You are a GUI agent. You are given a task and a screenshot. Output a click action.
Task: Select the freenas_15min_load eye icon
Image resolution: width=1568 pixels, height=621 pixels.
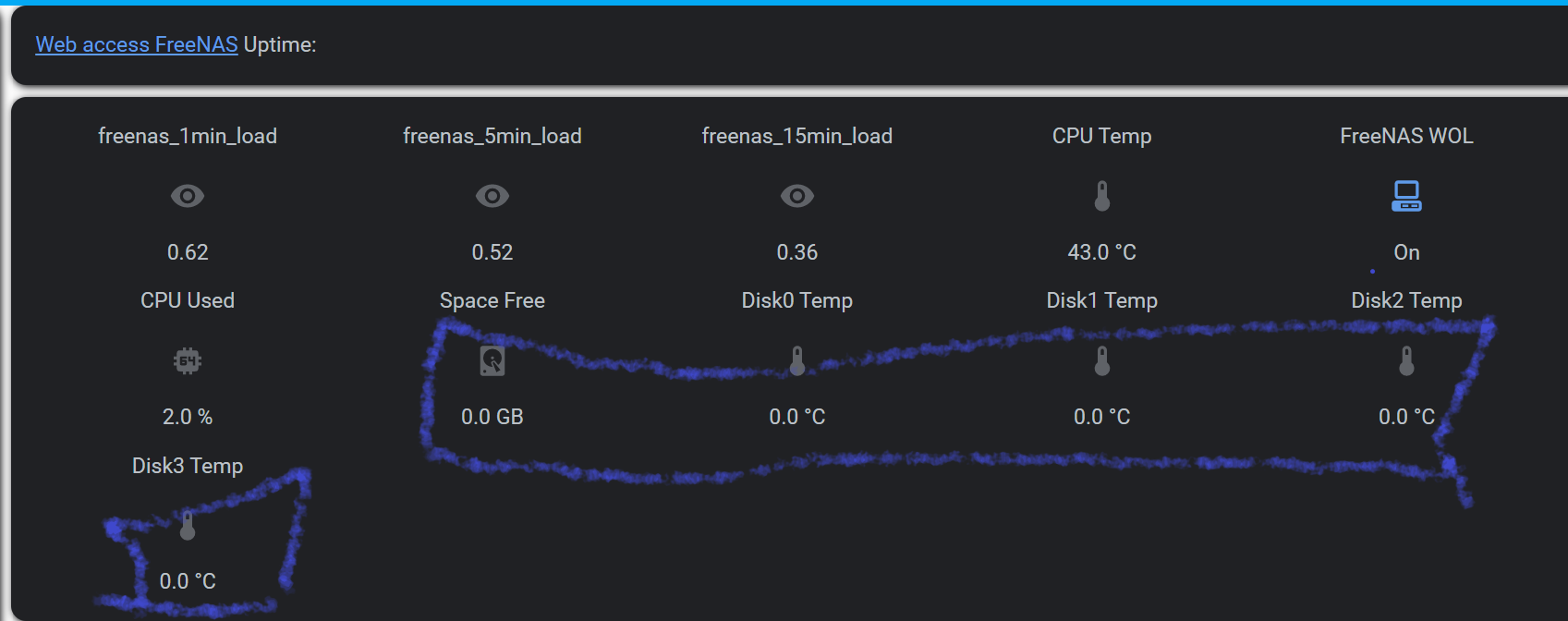click(x=797, y=196)
